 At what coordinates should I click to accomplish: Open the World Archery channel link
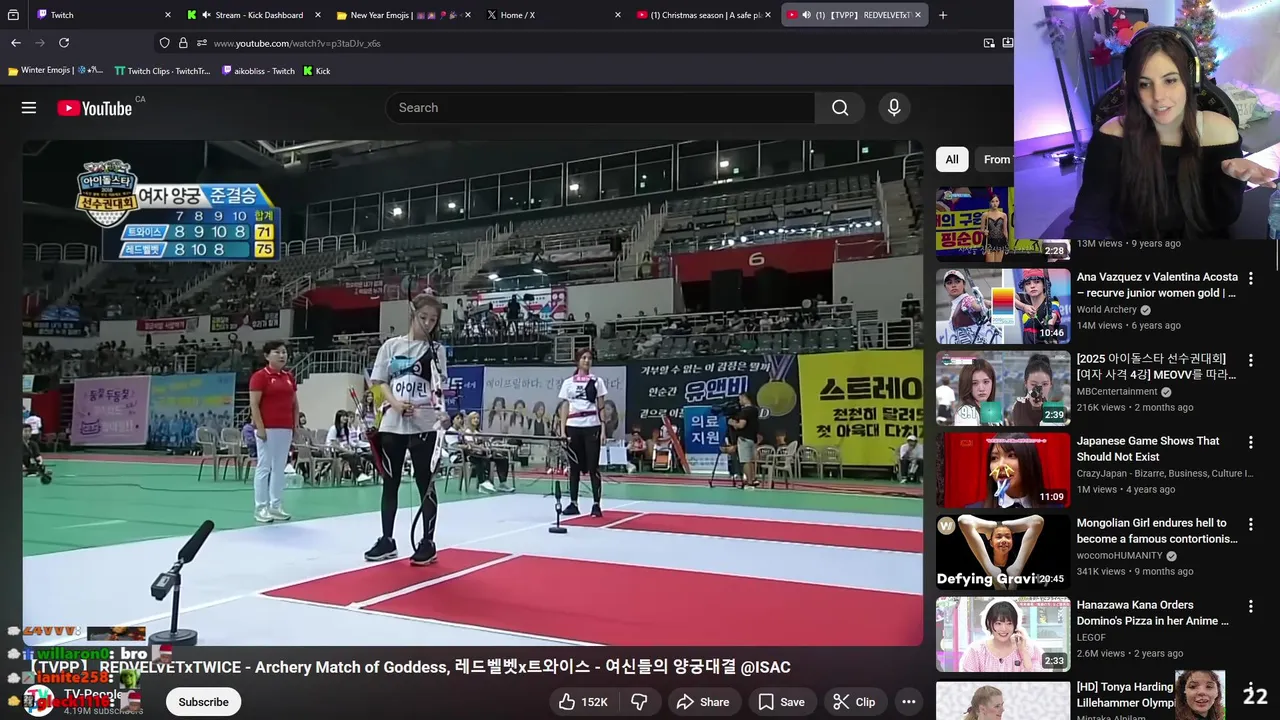[x=1106, y=310]
